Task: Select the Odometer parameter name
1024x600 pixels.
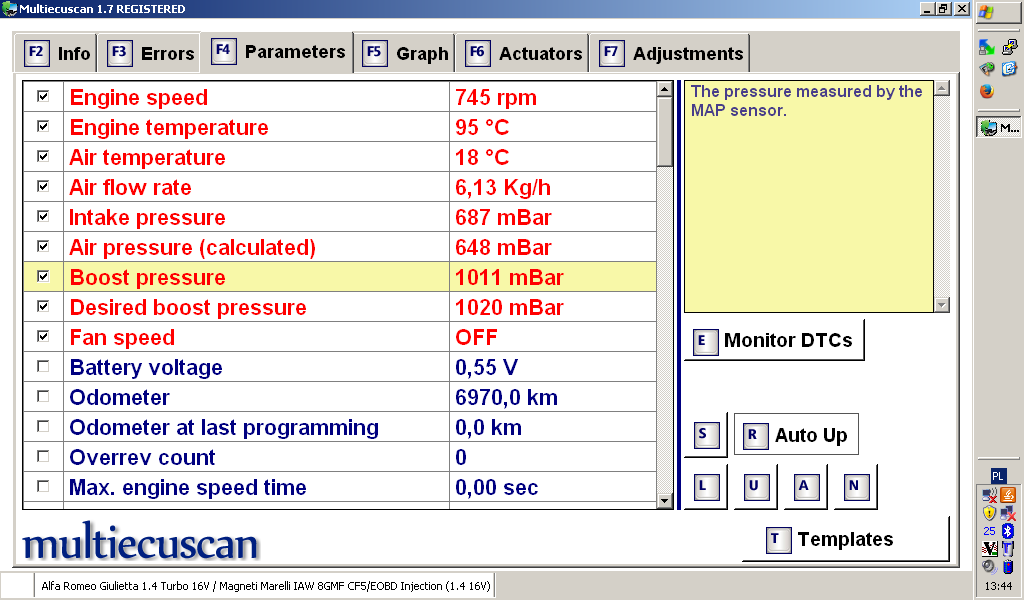Action: 120,398
